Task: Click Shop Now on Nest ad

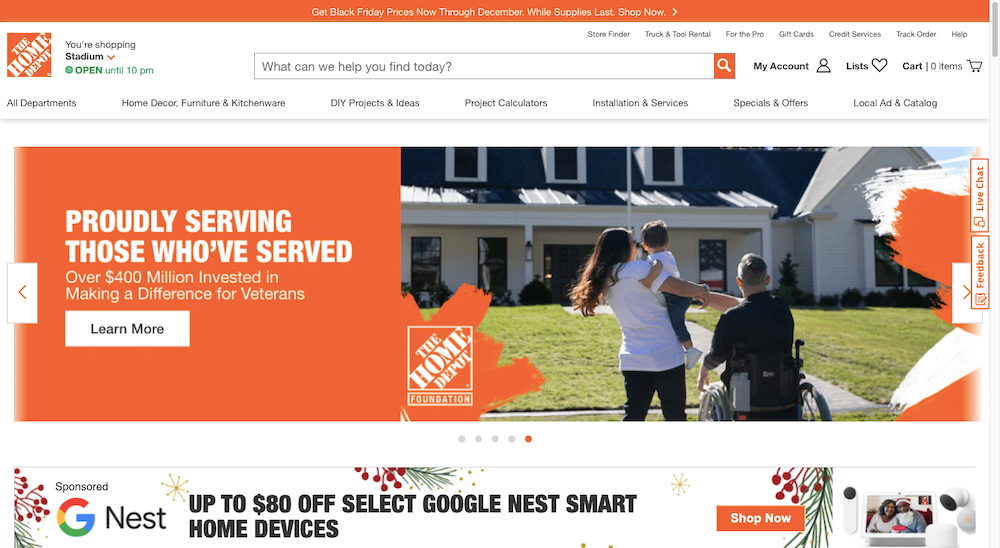Action: click(x=760, y=518)
